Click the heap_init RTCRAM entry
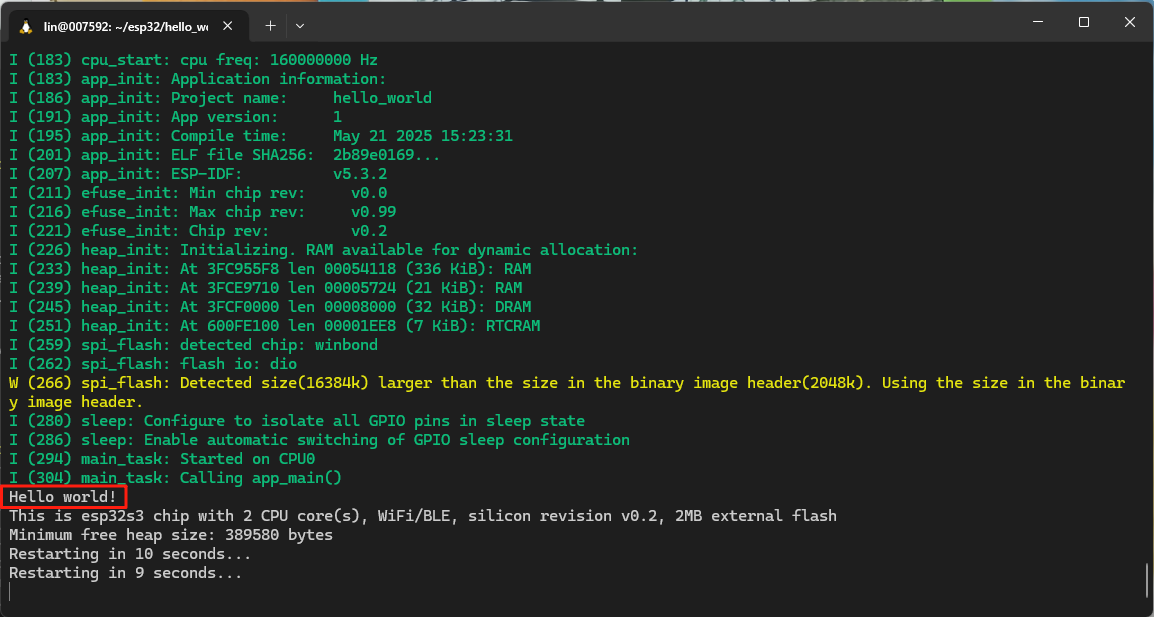Viewport: 1154px width, 617px height. pyautogui.click(x=270, y=325)
